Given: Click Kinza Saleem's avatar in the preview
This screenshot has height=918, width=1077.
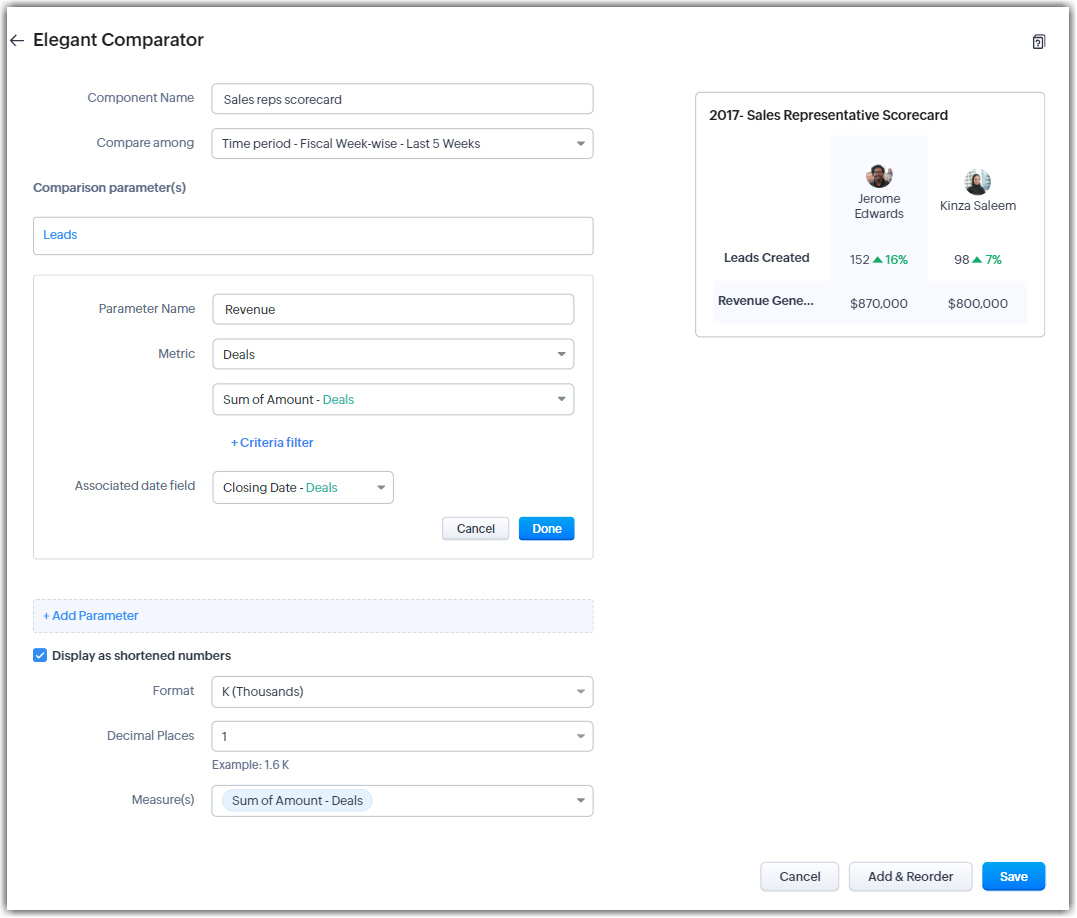Looking at the screenshot, I should 977,182.
